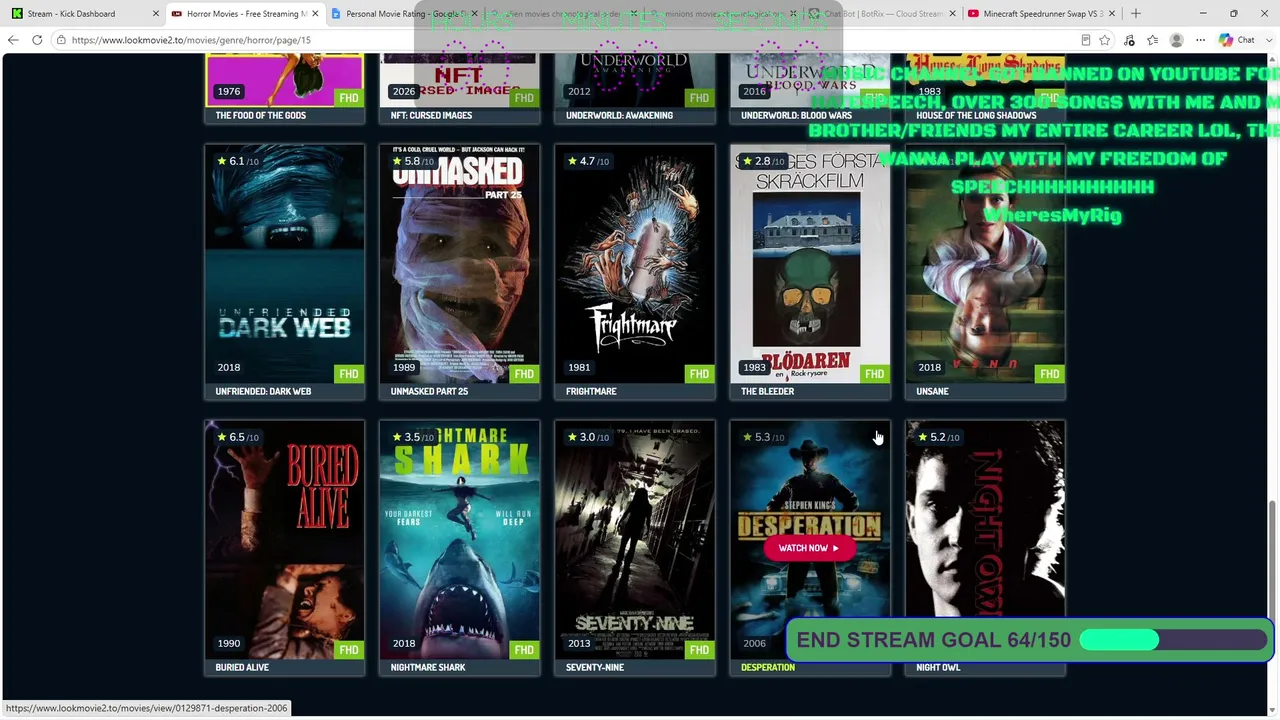Open the Unmasked Part 25 title link

pyautogui.click(x=429, y=391)
